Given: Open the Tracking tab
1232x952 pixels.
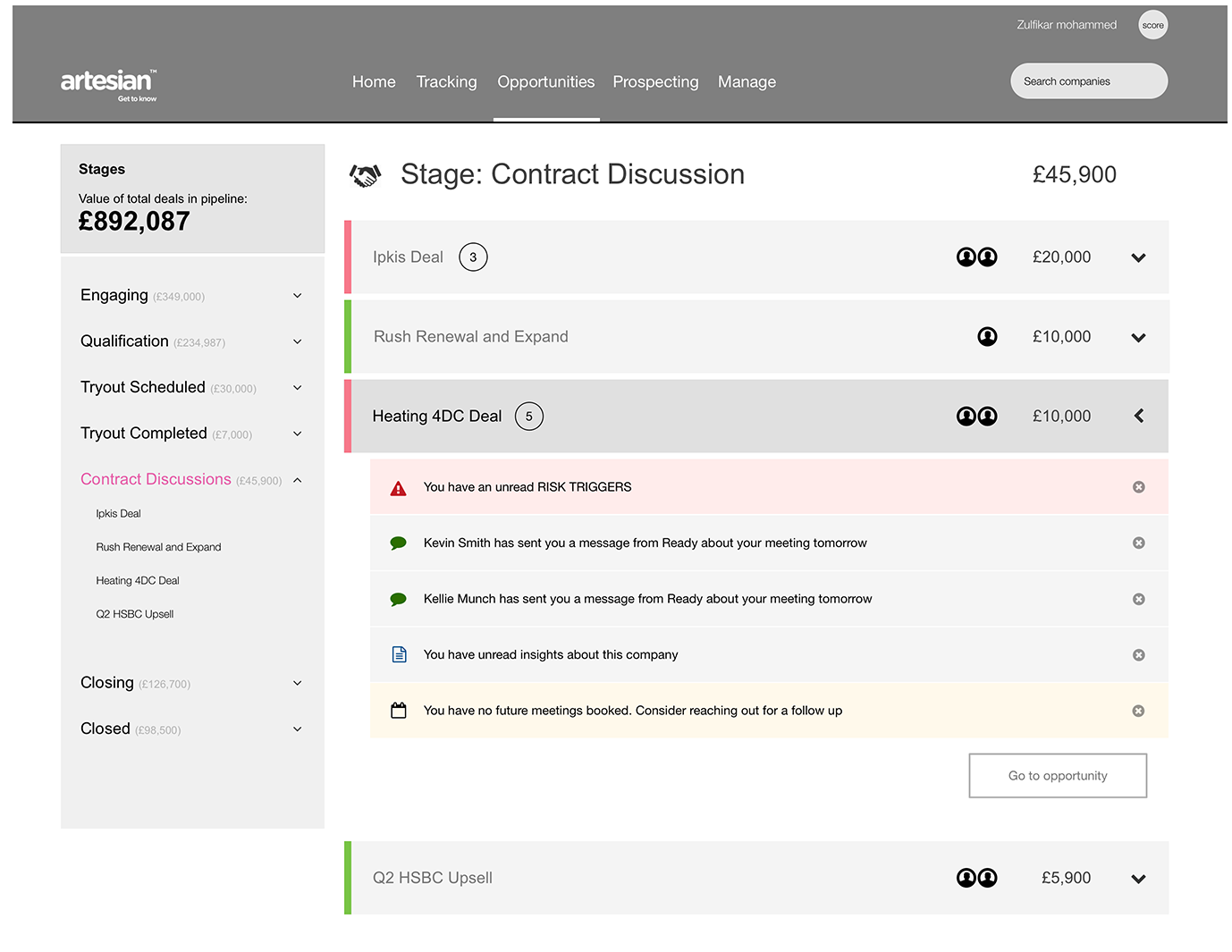Looking at the screenshot, I should [446, 82].
